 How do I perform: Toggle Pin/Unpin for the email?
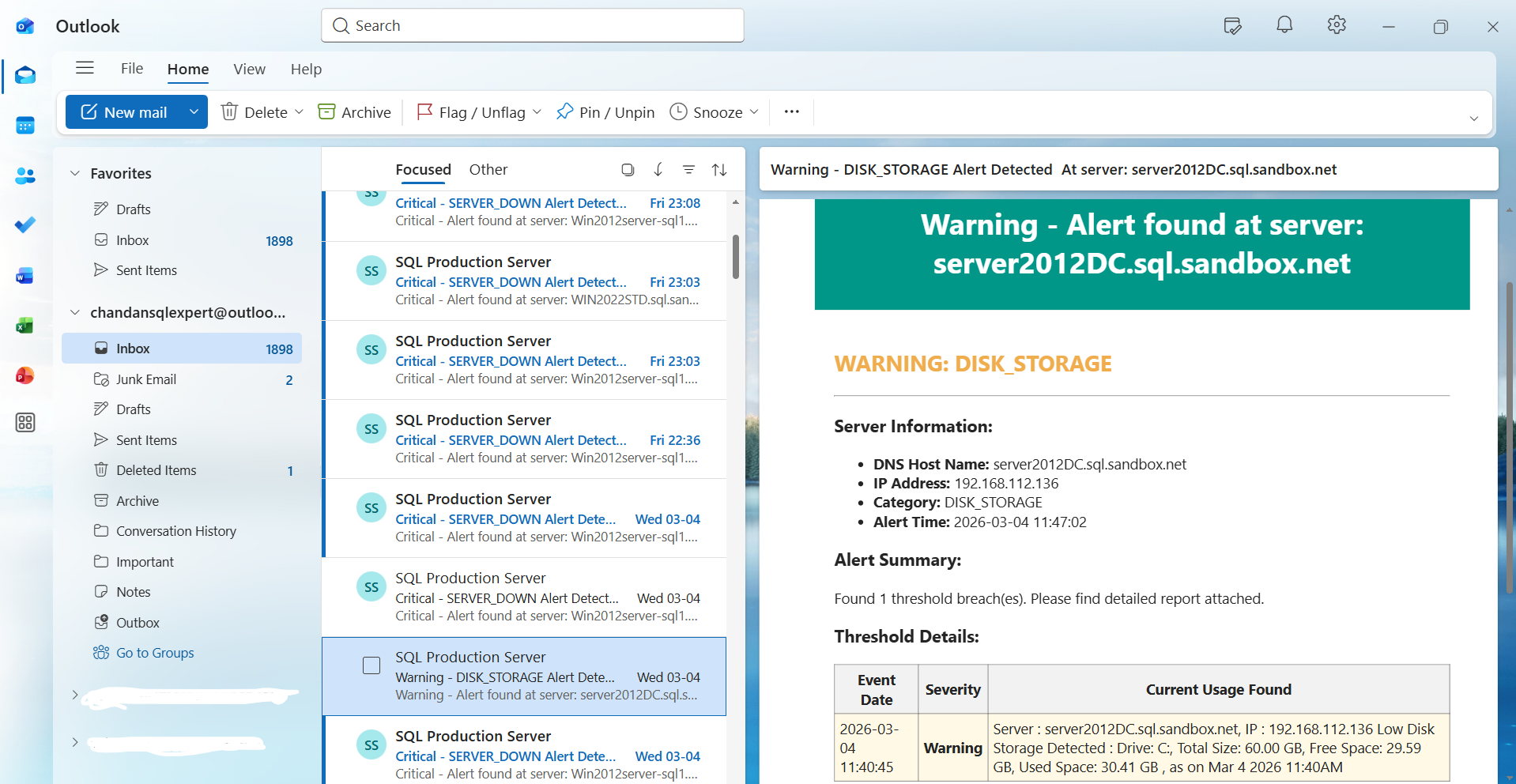(x=605, y=111)
